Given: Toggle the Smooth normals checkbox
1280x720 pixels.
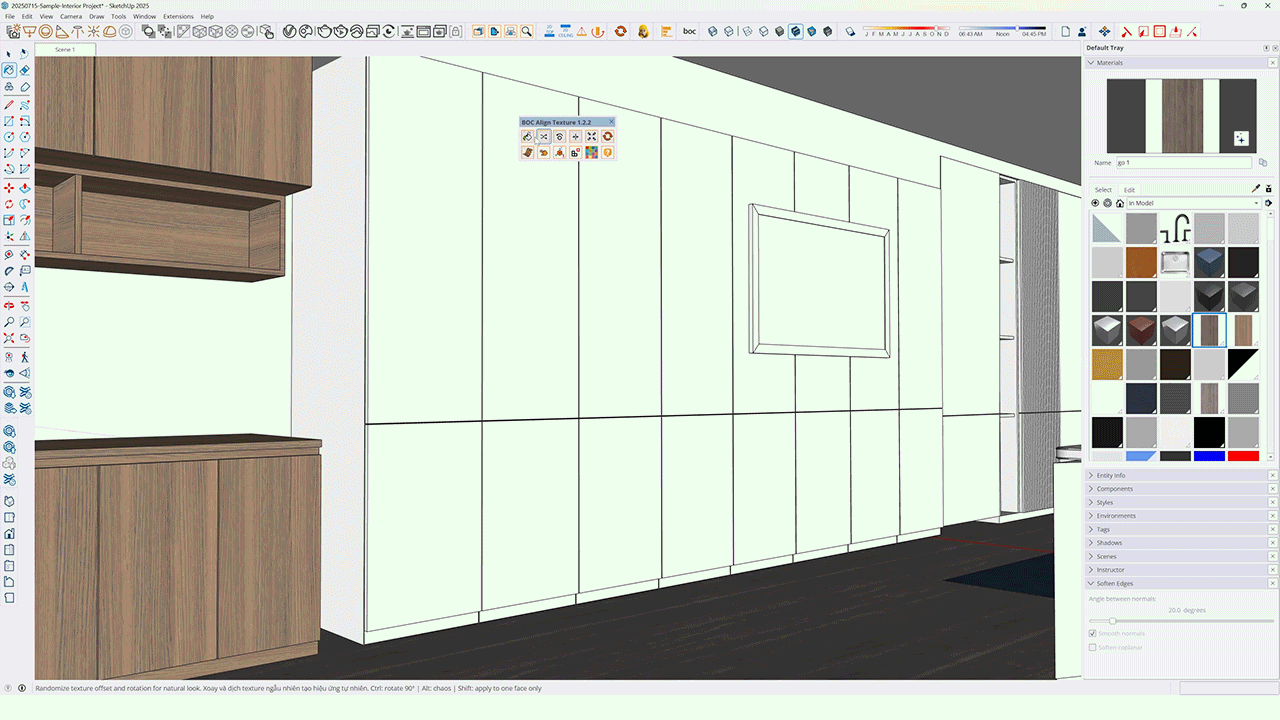Looking at the screenshot, I should tap(1092, 633).
